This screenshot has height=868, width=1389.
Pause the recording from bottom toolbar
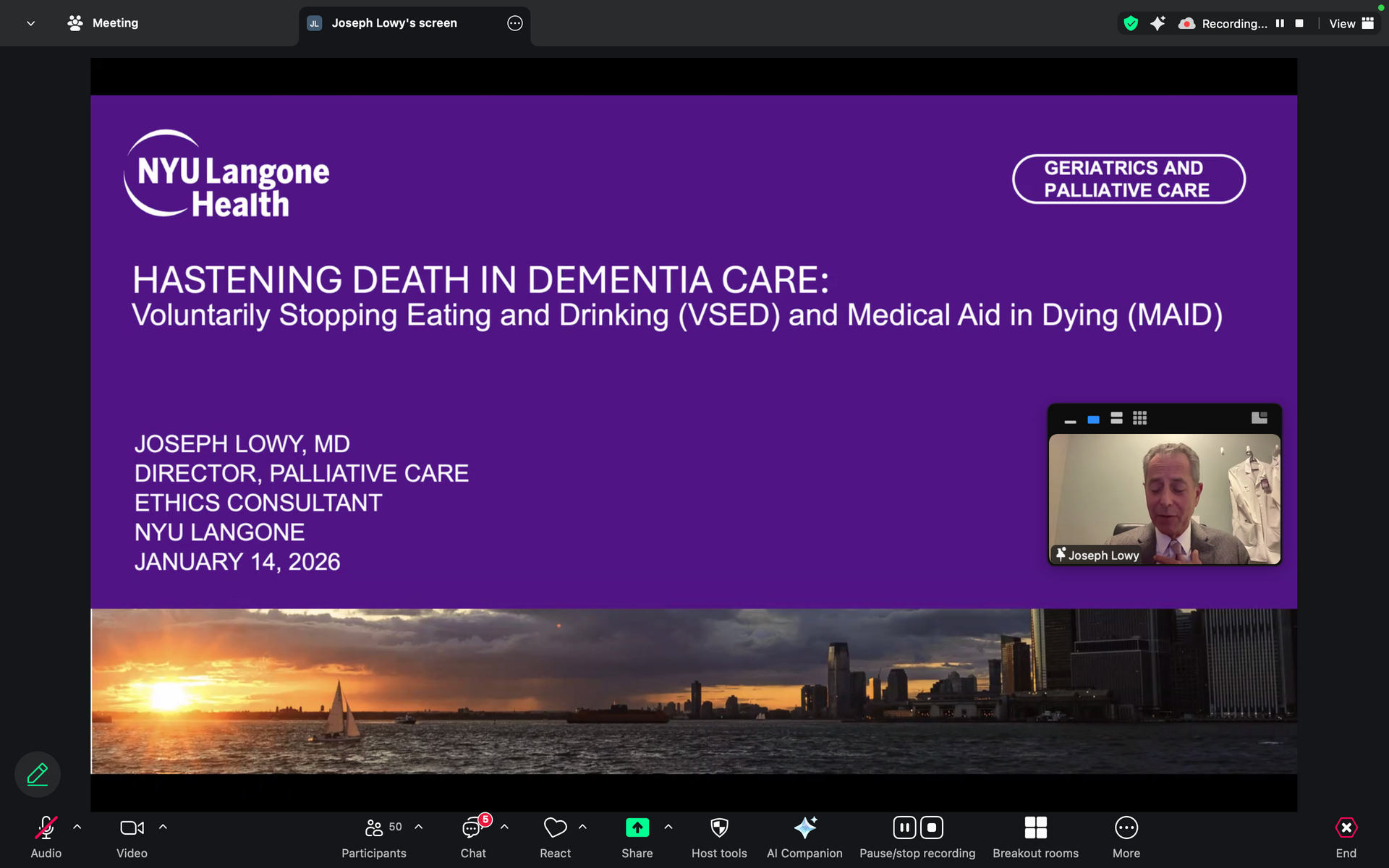point(904,827)
